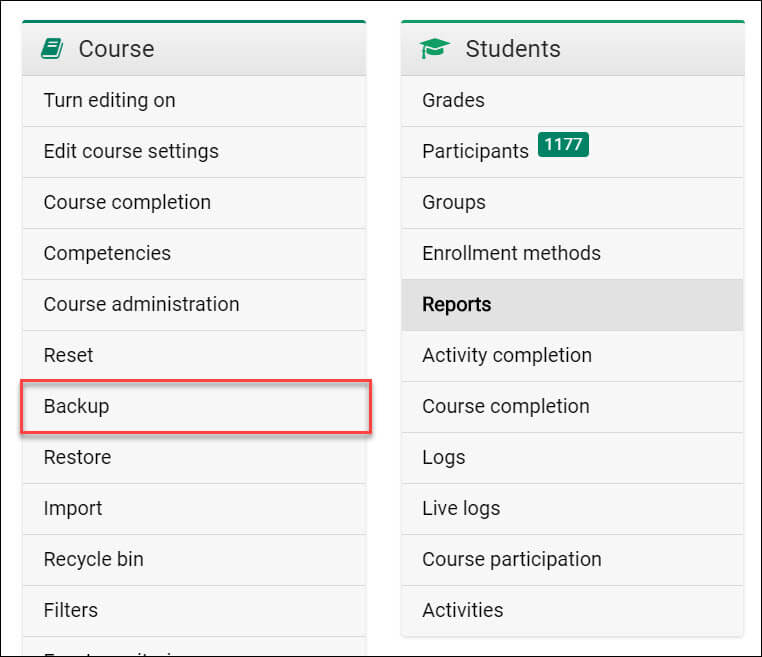Image resolution: width=762 pixels, height=657 pixels.
Task: Open Enrollment methods
Action: (x=572, y=254)
